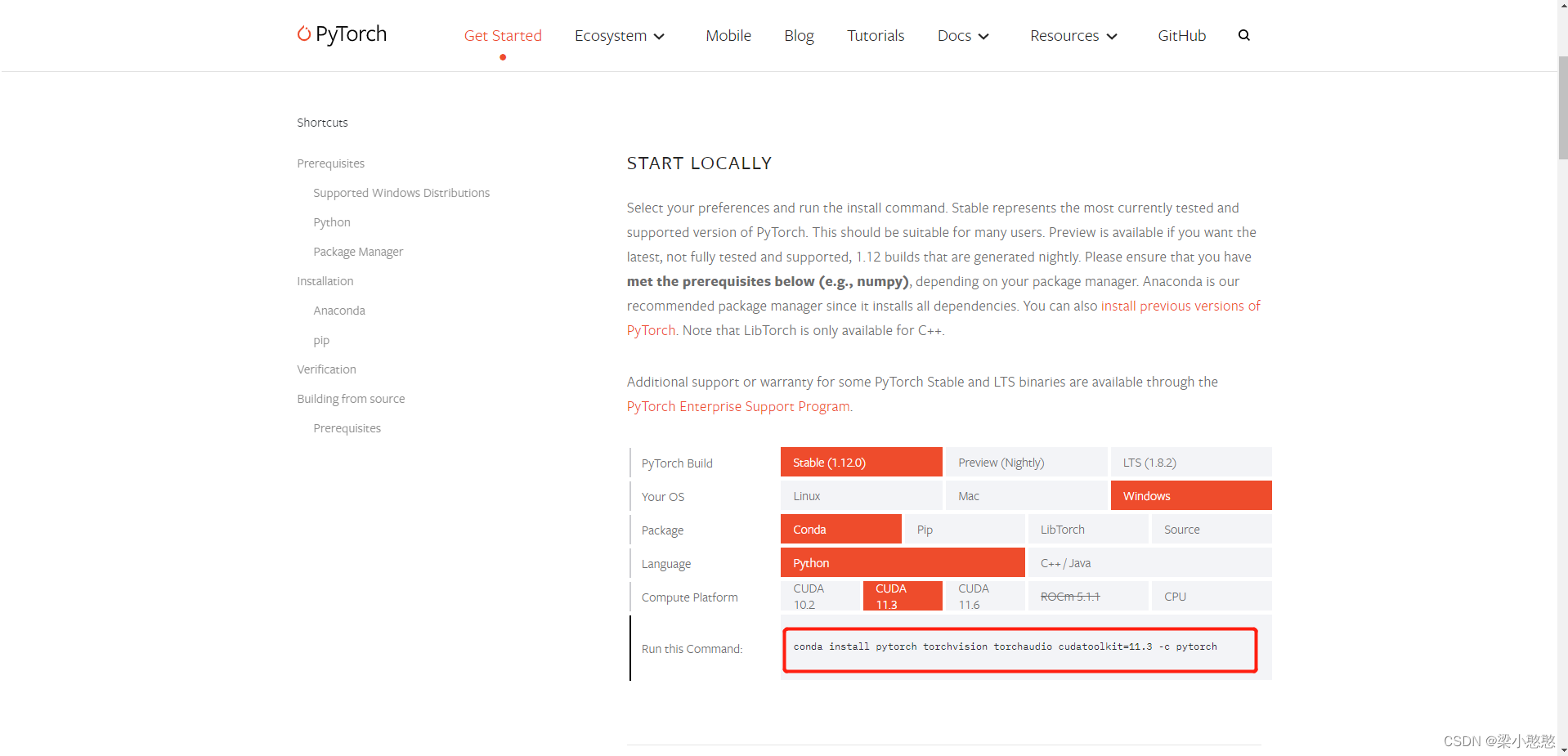This screenshot has height=756, width=1568.
Task: Jump to the pip section
Action: tap(321, 340)
